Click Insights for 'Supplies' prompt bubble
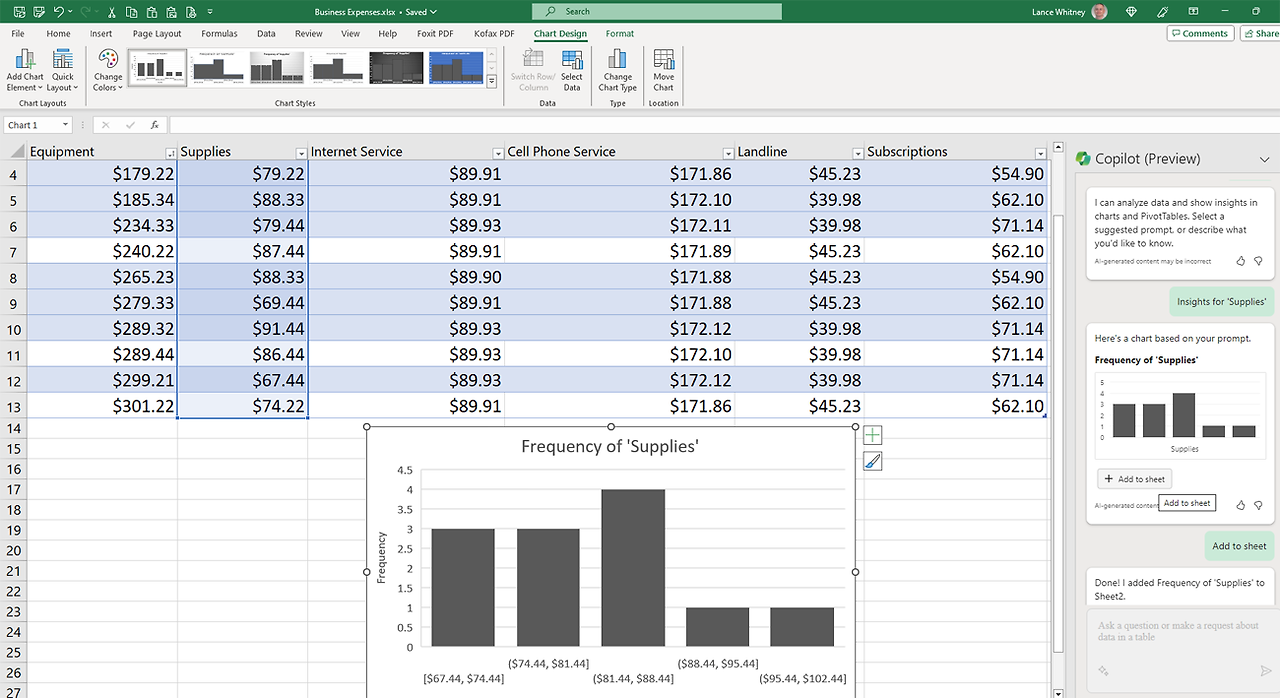 [1221, 301]
